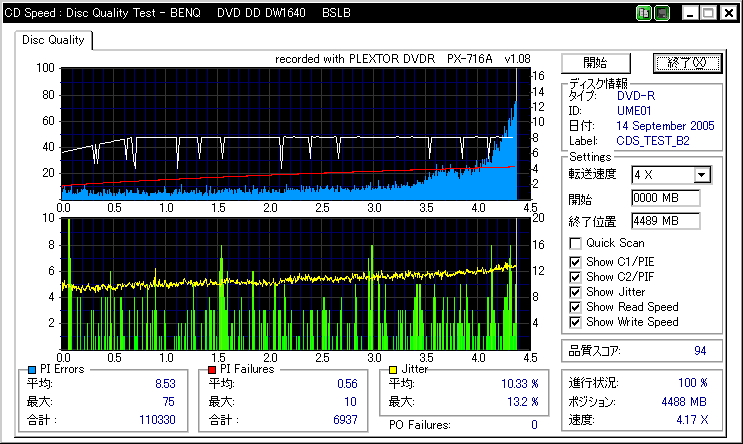The height and width of the screenshot is (444, 743).
Task: Click the speed value 4.17 X
Action: pyautogui.click(x=692, y=420)
